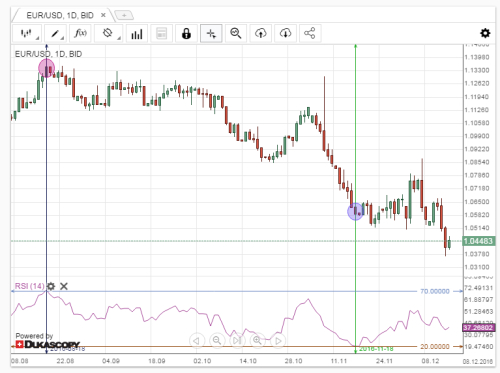Click the share chart icon
This screenshot has width=500, height=373.
coord(310,33)
